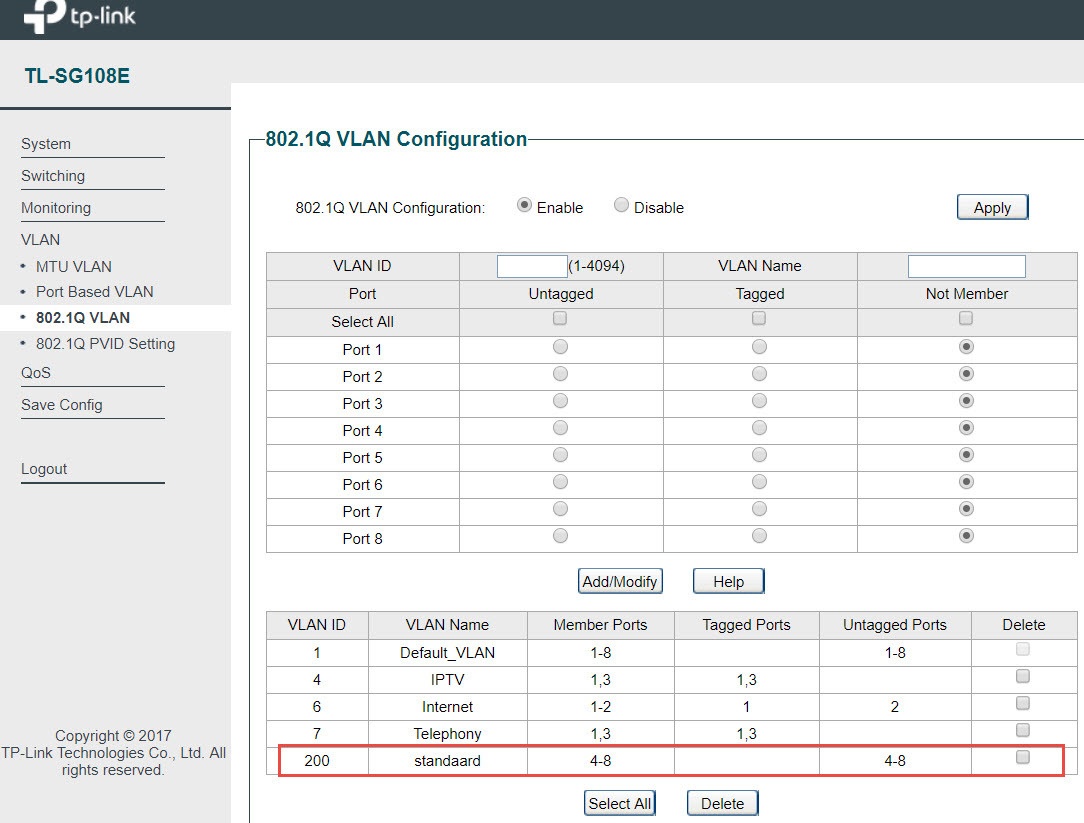Open the System menu

(46, 144)
